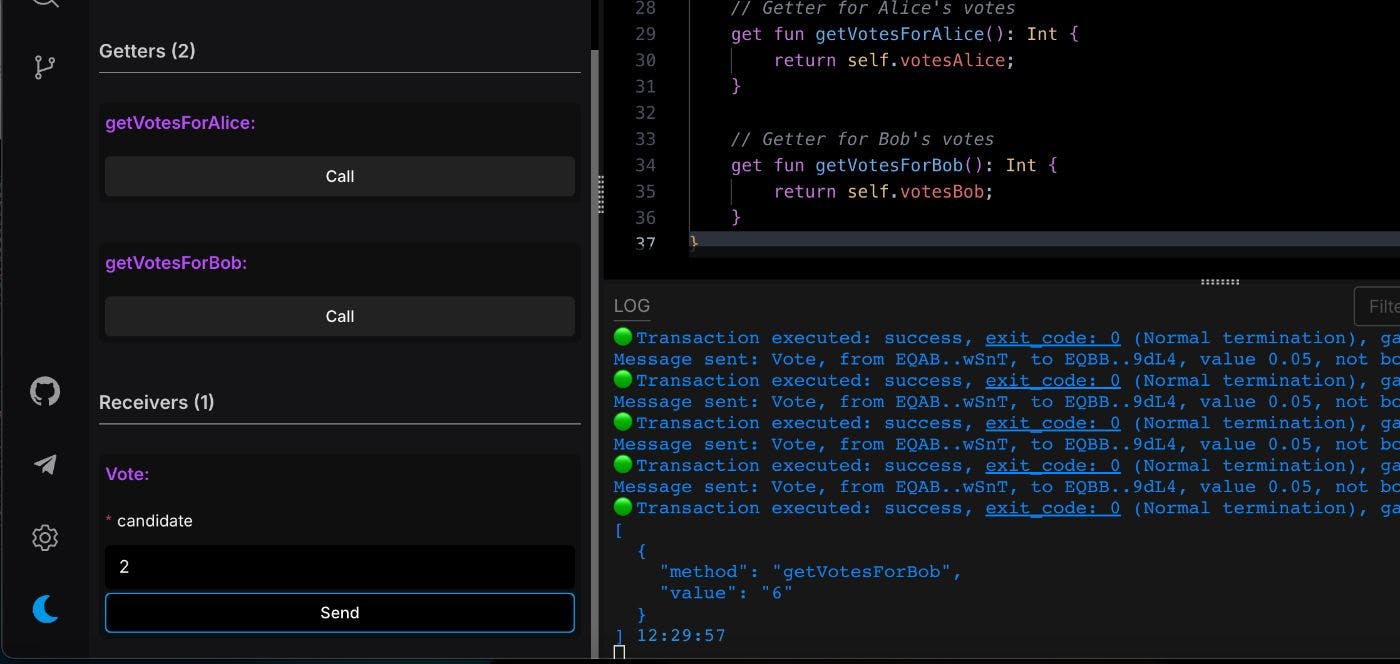This screenshot has height=664, width=1400.
Task: Toggle dark mode with the moon icon
Action: 45,609
